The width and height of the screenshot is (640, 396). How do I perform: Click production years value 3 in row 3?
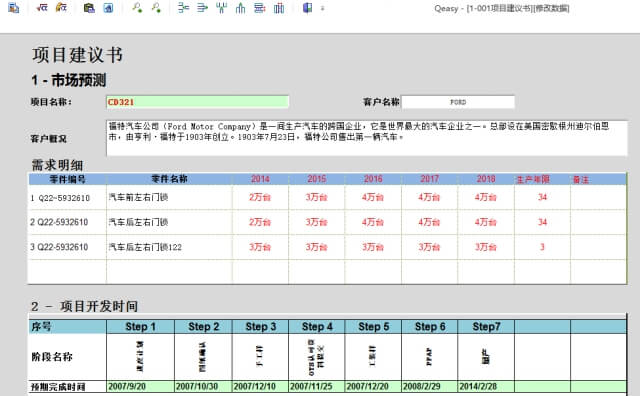(x=542, y=247)
